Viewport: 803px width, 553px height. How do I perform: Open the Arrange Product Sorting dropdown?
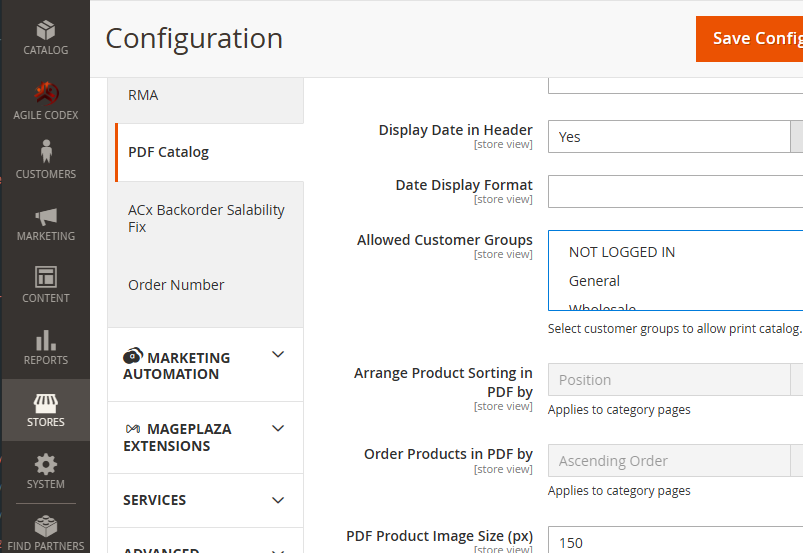(x=675, y=379)
